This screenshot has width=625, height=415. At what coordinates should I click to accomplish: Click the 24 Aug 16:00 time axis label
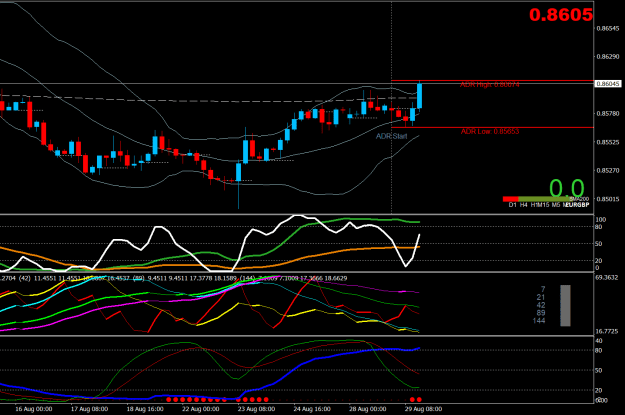(x=312, y=409)
